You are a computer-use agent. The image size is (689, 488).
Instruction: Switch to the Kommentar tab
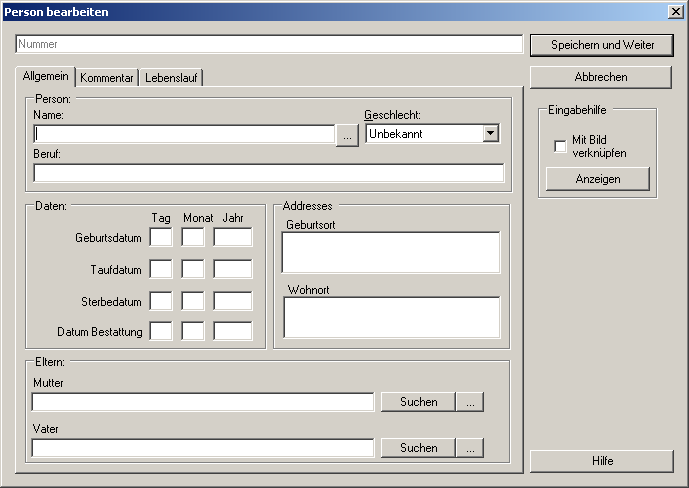[107, 78]
